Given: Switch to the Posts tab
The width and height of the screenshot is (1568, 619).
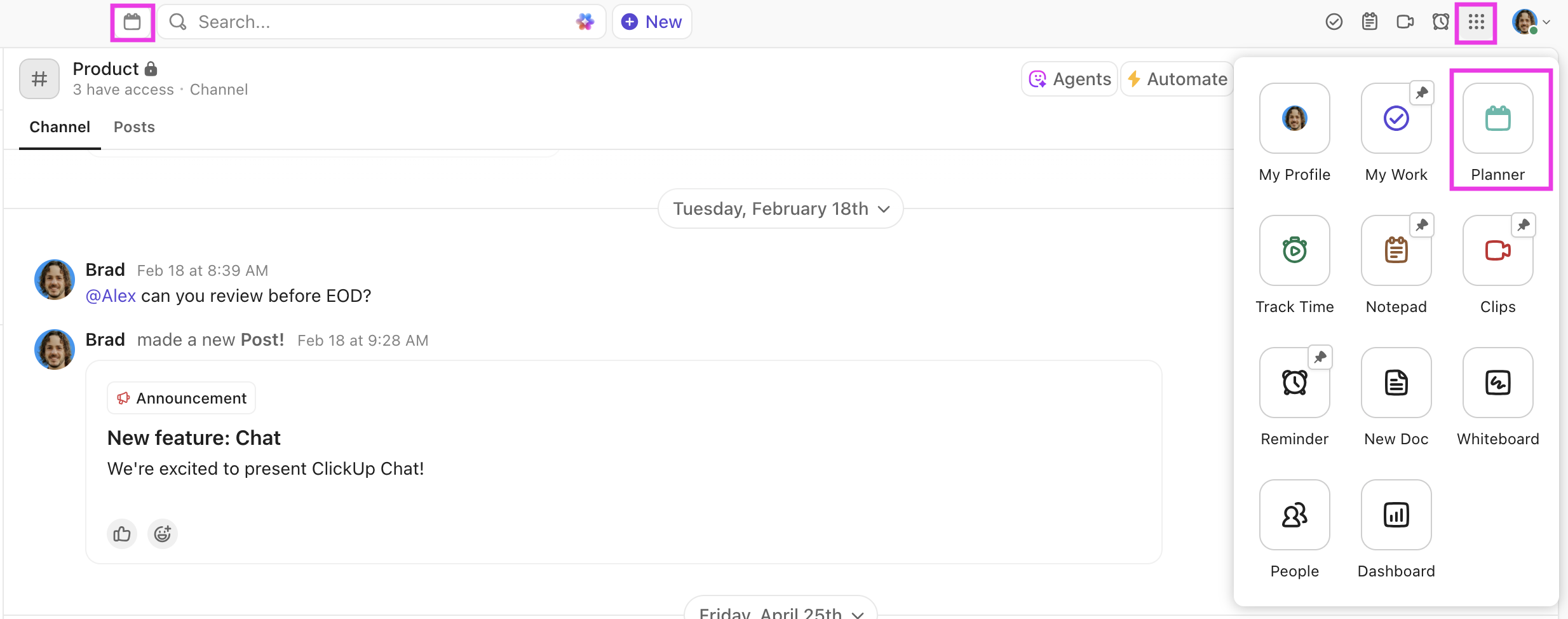Looking at the screenshot, I should tap(134, 126).
